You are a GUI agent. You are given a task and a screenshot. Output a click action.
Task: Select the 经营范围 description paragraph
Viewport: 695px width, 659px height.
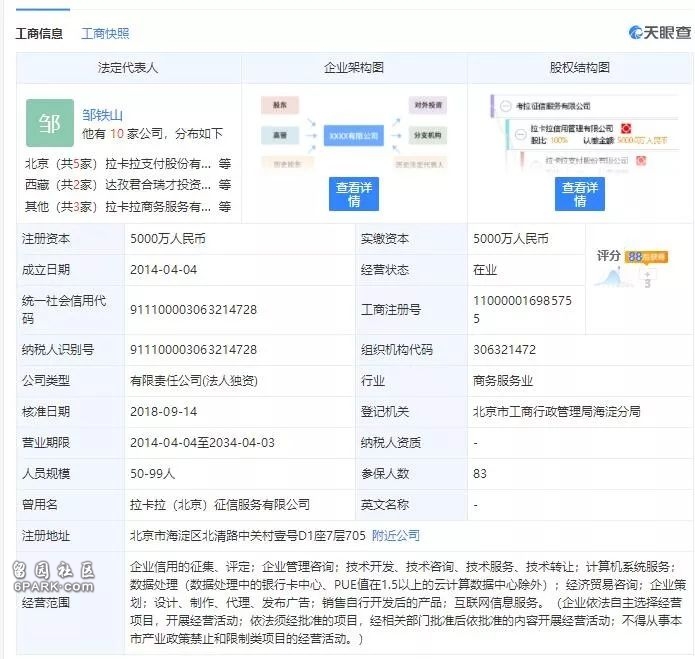pyautogui.click(x=408, y=603)
